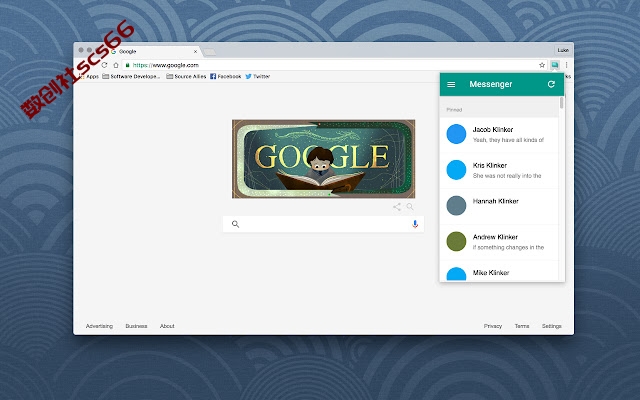Open Mike Klinker's avatar

(x=456, y=274)
